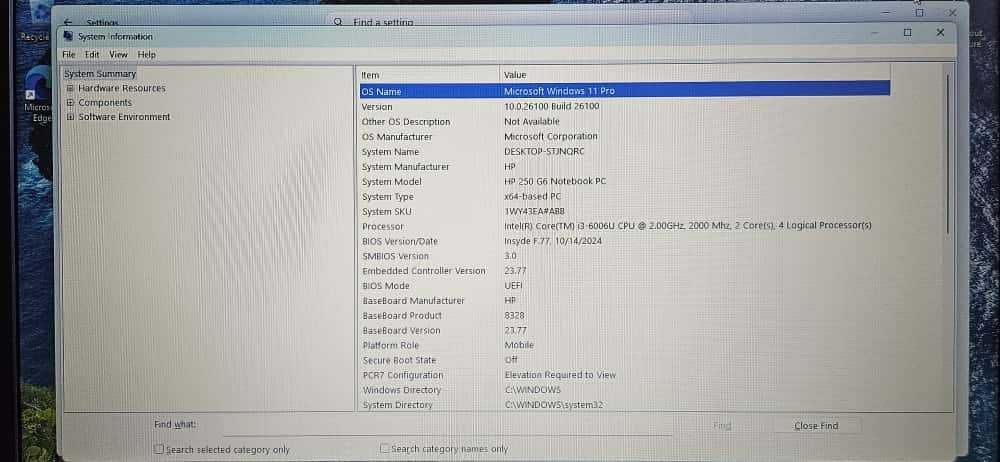Select the BaseBoard Manufacturer row
This screenshot has height=462, width=1000.
click(x=625, y=301)
